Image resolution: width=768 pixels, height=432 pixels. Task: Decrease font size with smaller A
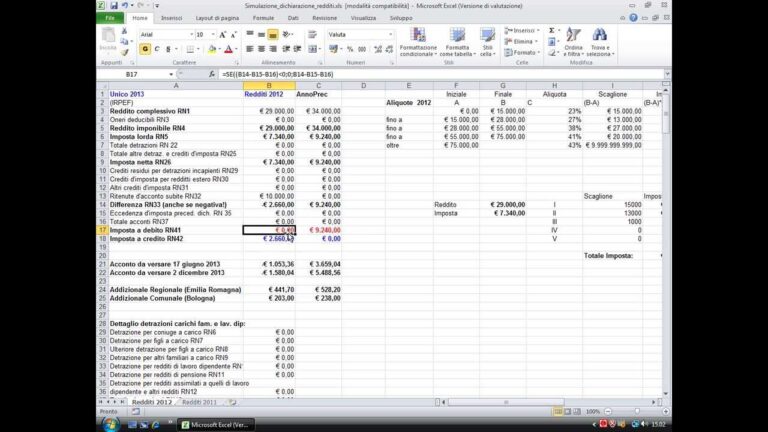(234, 35)
